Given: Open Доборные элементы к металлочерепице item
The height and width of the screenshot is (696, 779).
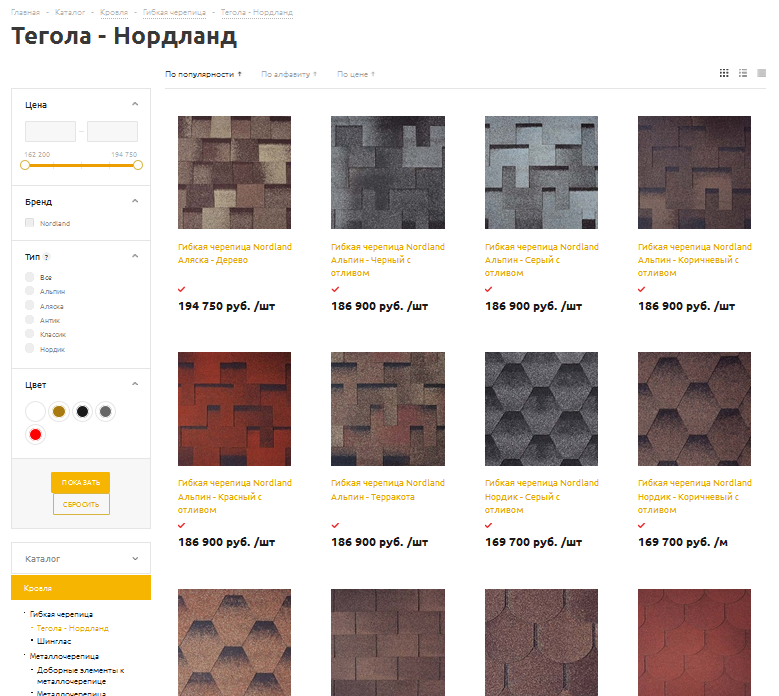Looking at the screenshot, I should [80, 676].
